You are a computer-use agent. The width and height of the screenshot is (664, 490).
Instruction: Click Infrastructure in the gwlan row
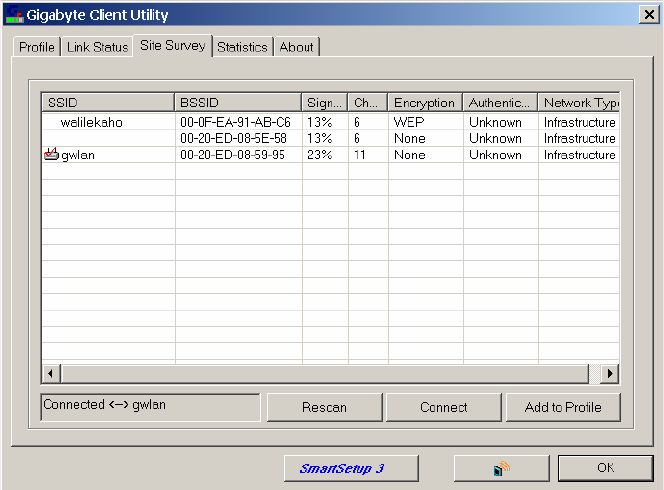pyautogui.click(x=579, y=155)
